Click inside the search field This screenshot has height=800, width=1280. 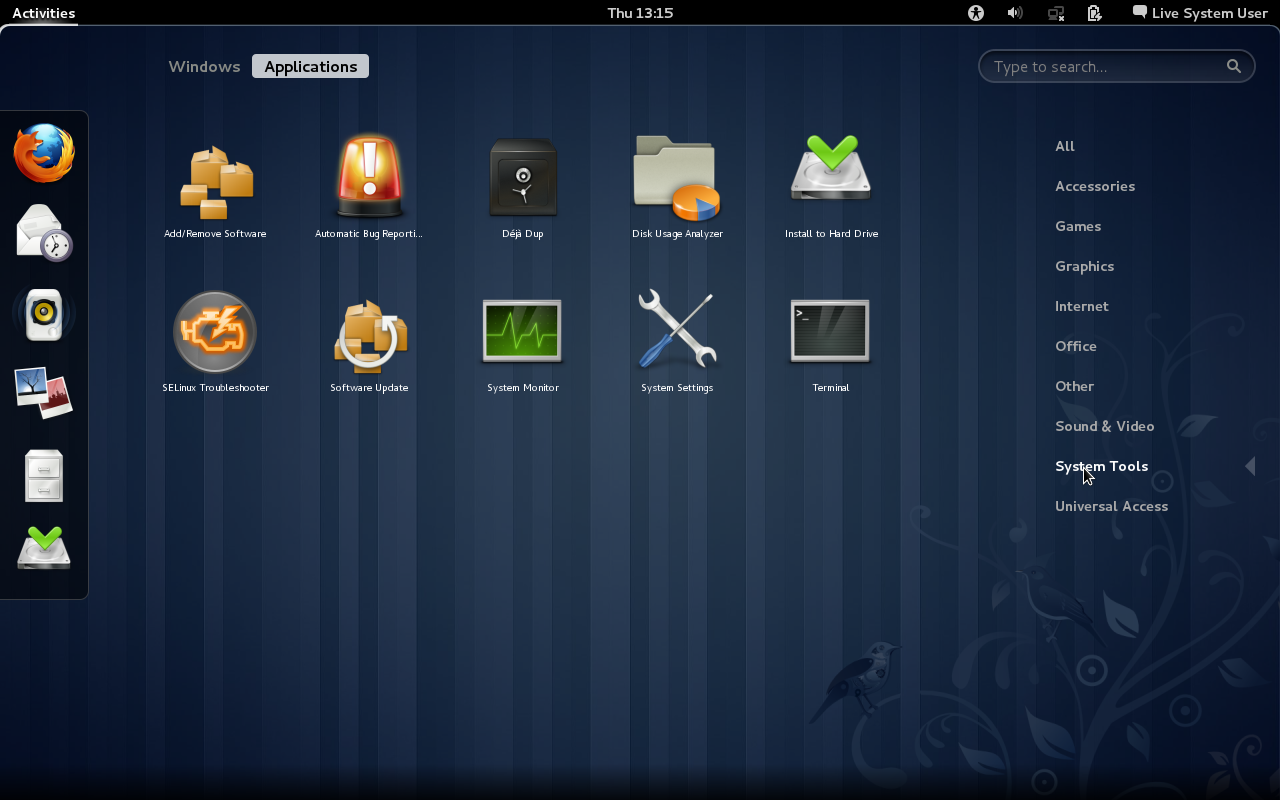pyautogui.click(x=1110, y=66)
